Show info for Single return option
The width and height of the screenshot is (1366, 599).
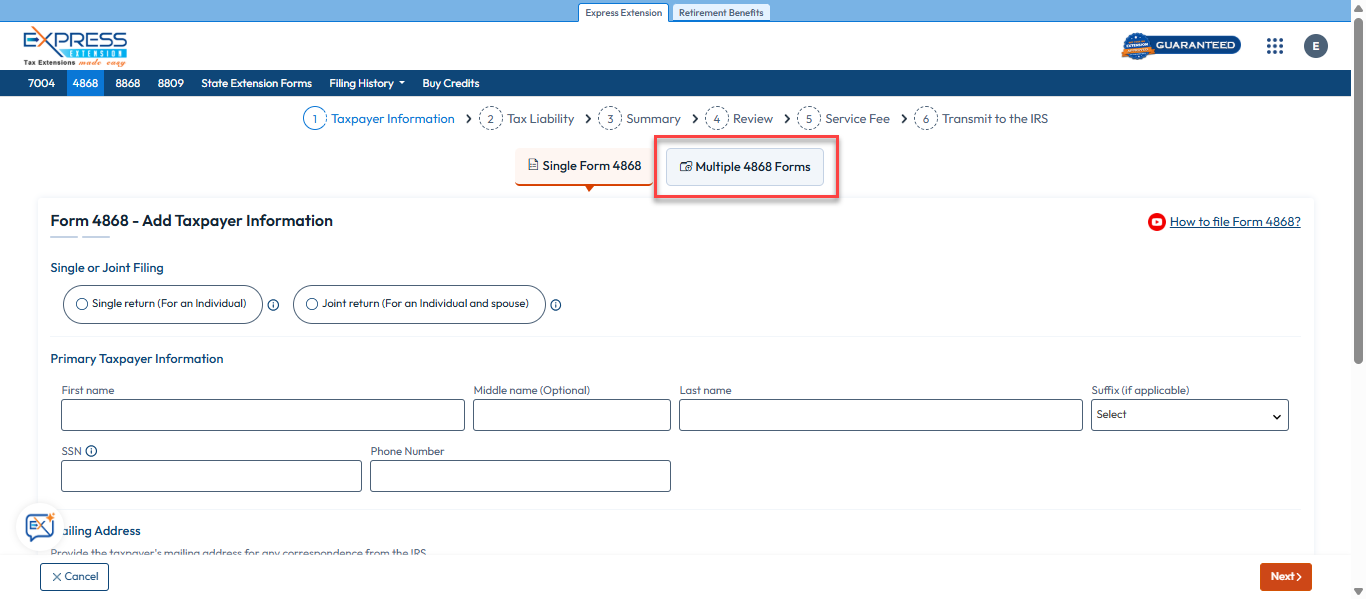(x=273, y=305)
